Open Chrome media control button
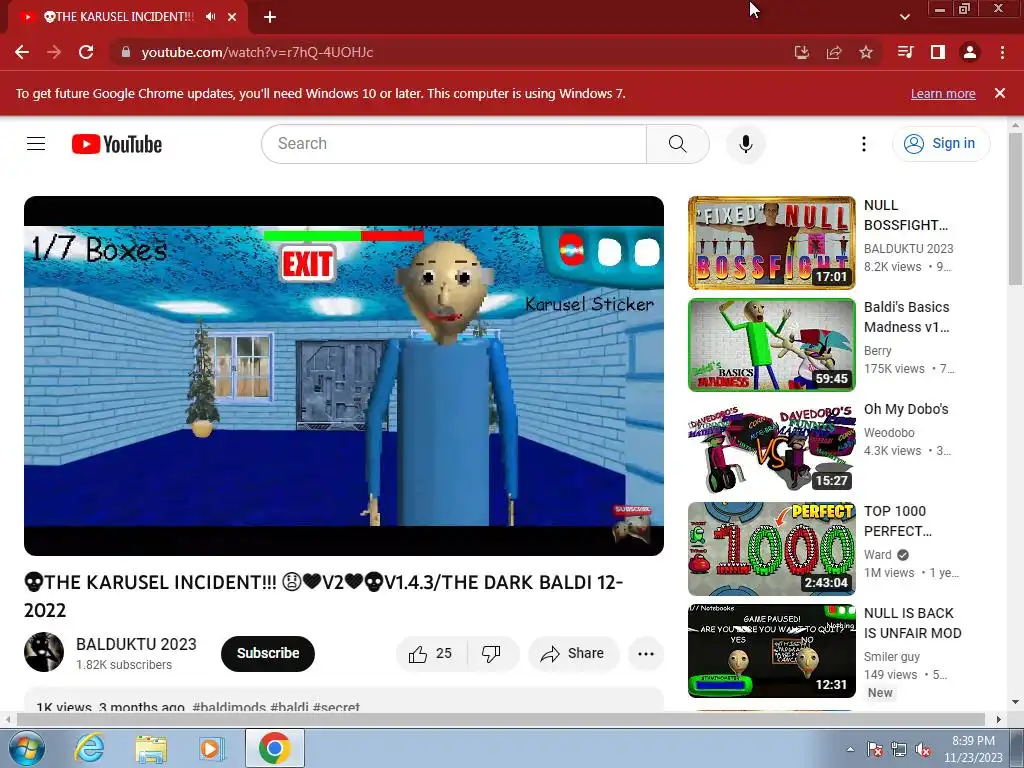Screen dimensions: 1024x768 905,52
